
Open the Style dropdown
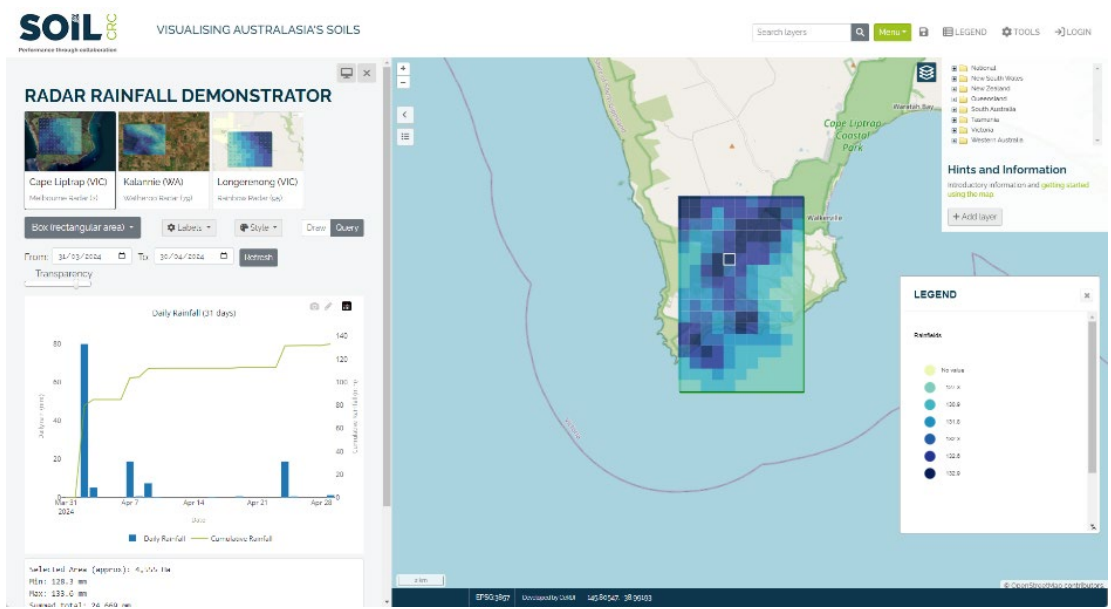pyautogui.click(x=259, y=228)
